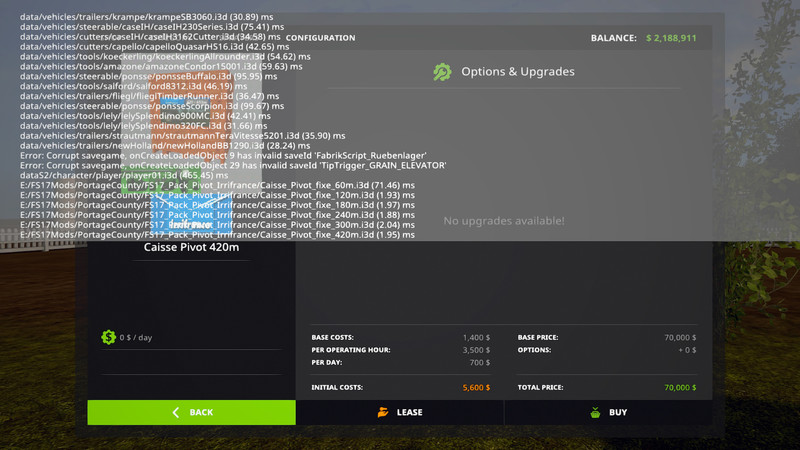The width and height of the screenshot is (800, 450).
Task: Select the Caisse Pivot 420m item name
Action: 192,247
